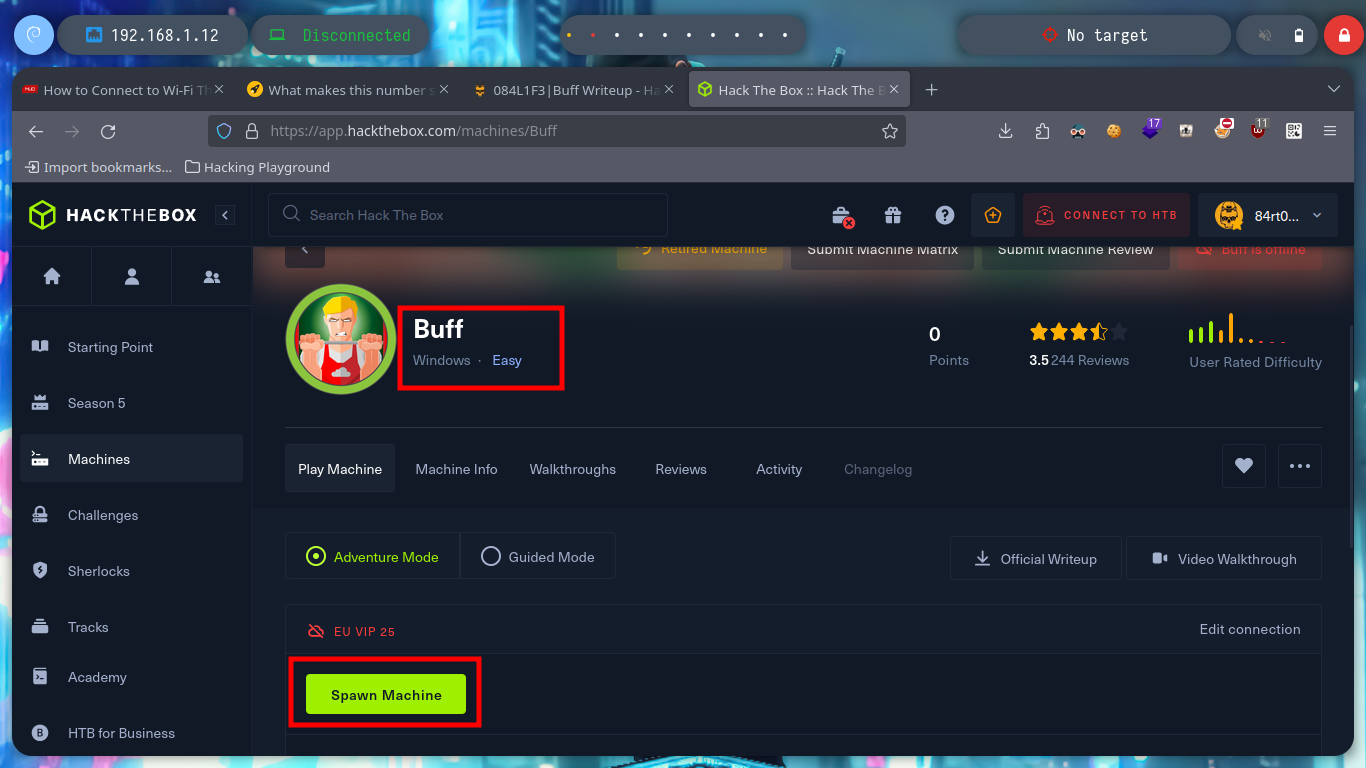Switch to the 084L1F3 Buff Writeup tab
Image resolution: width=1366 pixels, height=768 pixels.
pos(575,90)
